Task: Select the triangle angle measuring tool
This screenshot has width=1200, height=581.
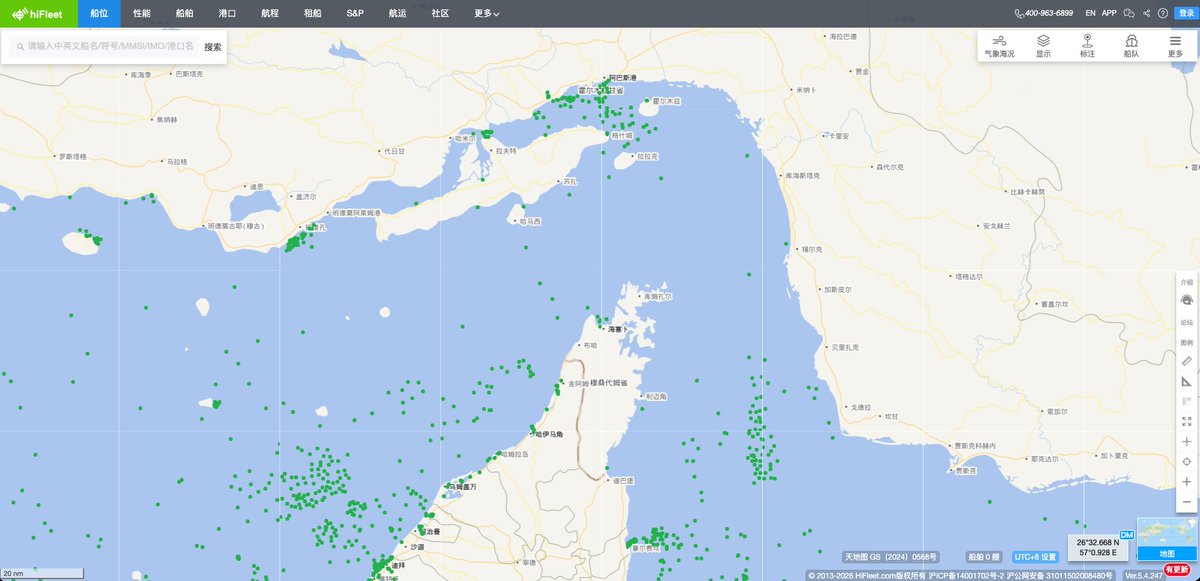Action: [1187, 381]
